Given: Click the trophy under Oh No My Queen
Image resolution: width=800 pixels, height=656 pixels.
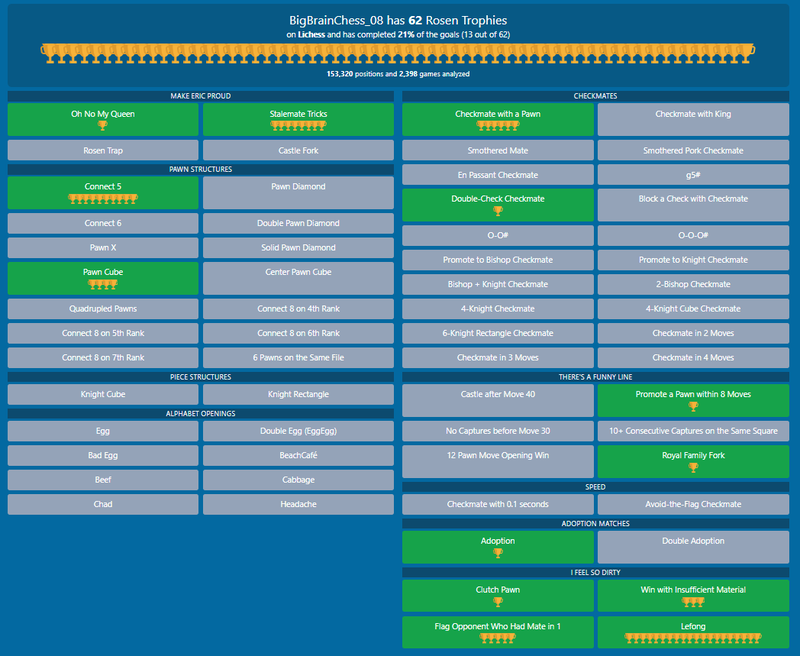Looking at the screenshot, I should click(102, 127).
